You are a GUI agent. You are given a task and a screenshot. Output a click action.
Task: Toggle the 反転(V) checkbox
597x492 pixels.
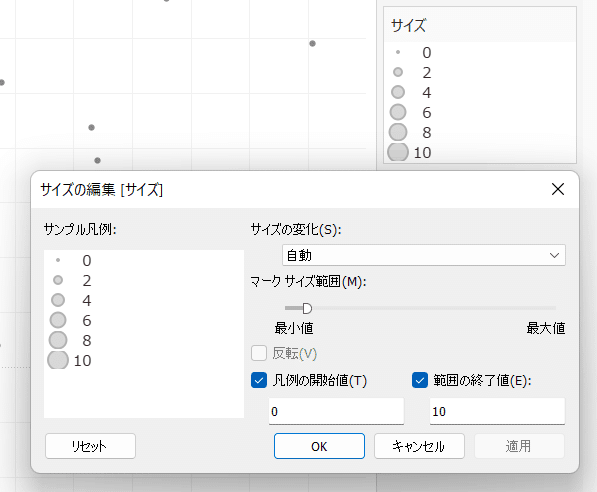(x=259, y=353)
